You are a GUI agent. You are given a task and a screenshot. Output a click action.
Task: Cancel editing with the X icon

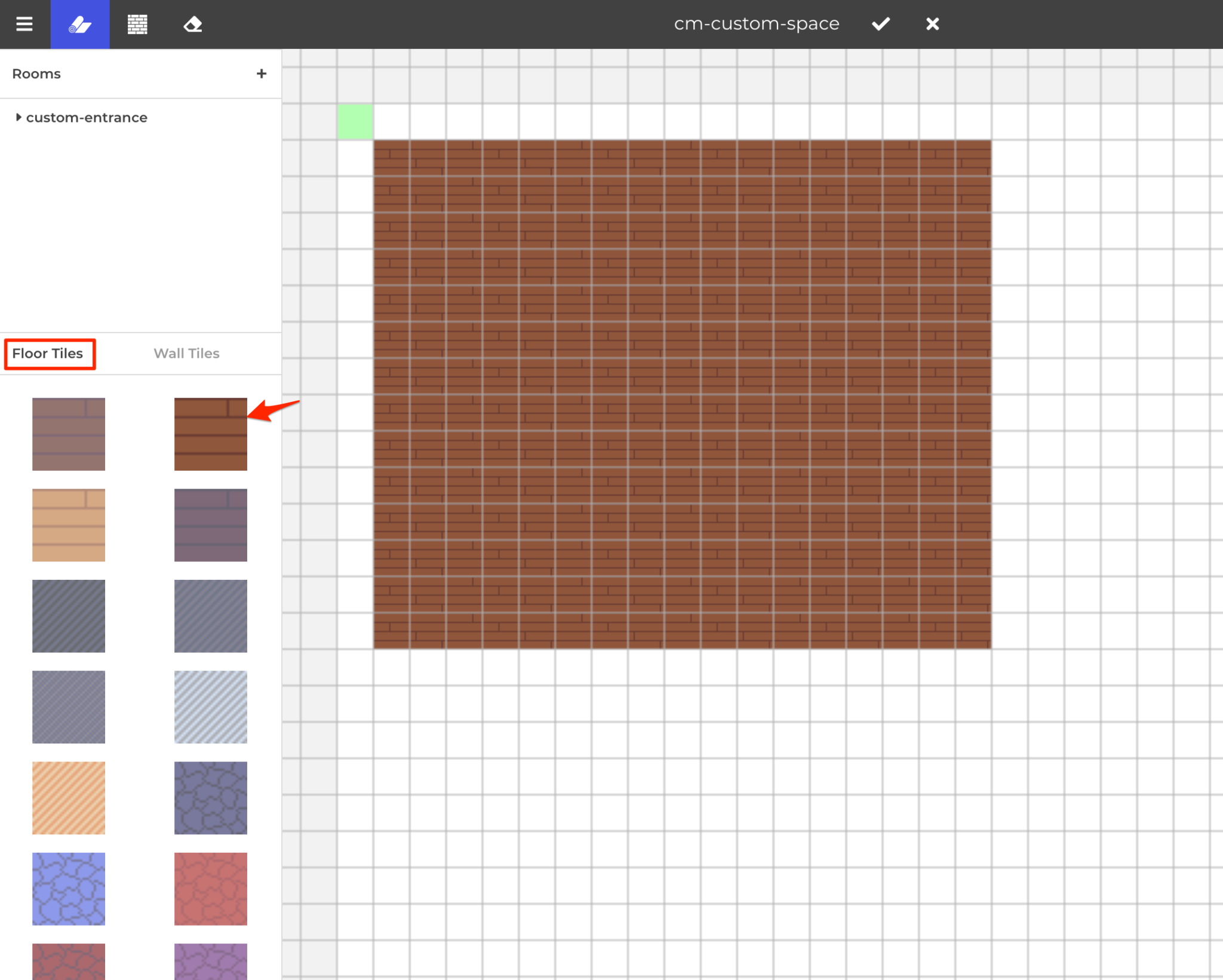(931, 24)
